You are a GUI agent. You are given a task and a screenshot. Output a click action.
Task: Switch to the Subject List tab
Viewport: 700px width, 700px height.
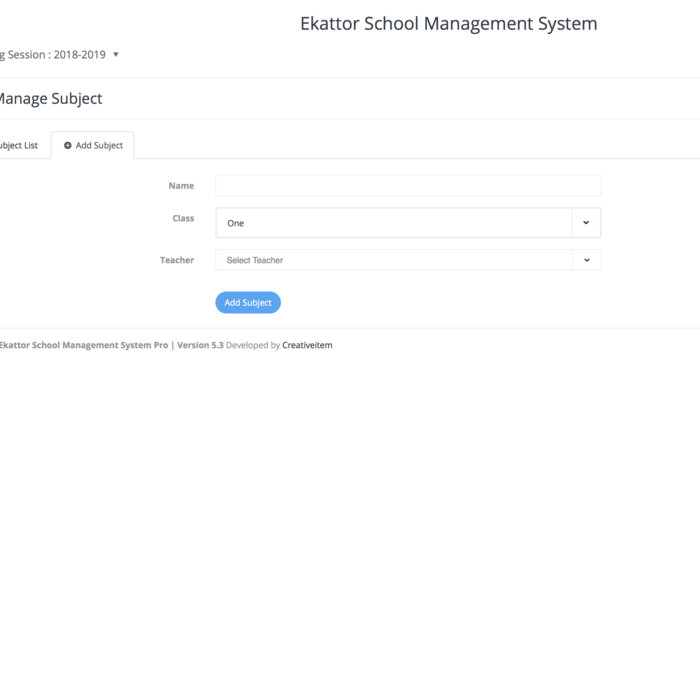coord(18,146)
